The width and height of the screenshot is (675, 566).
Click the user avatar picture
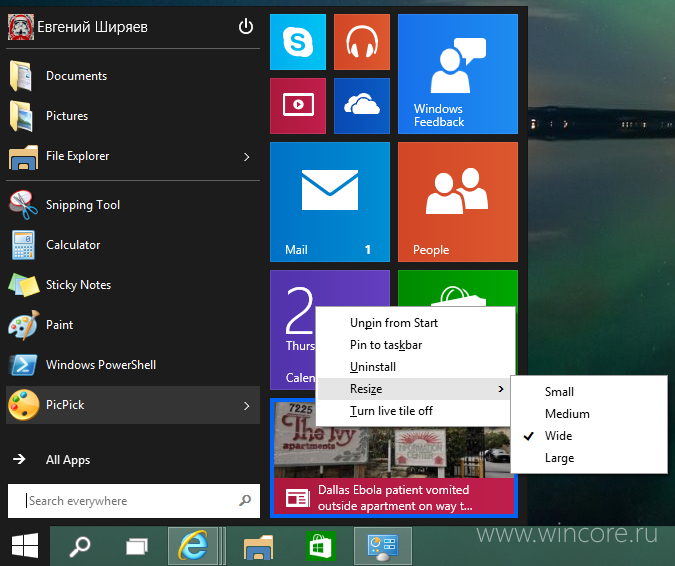[x=21, y=27]
